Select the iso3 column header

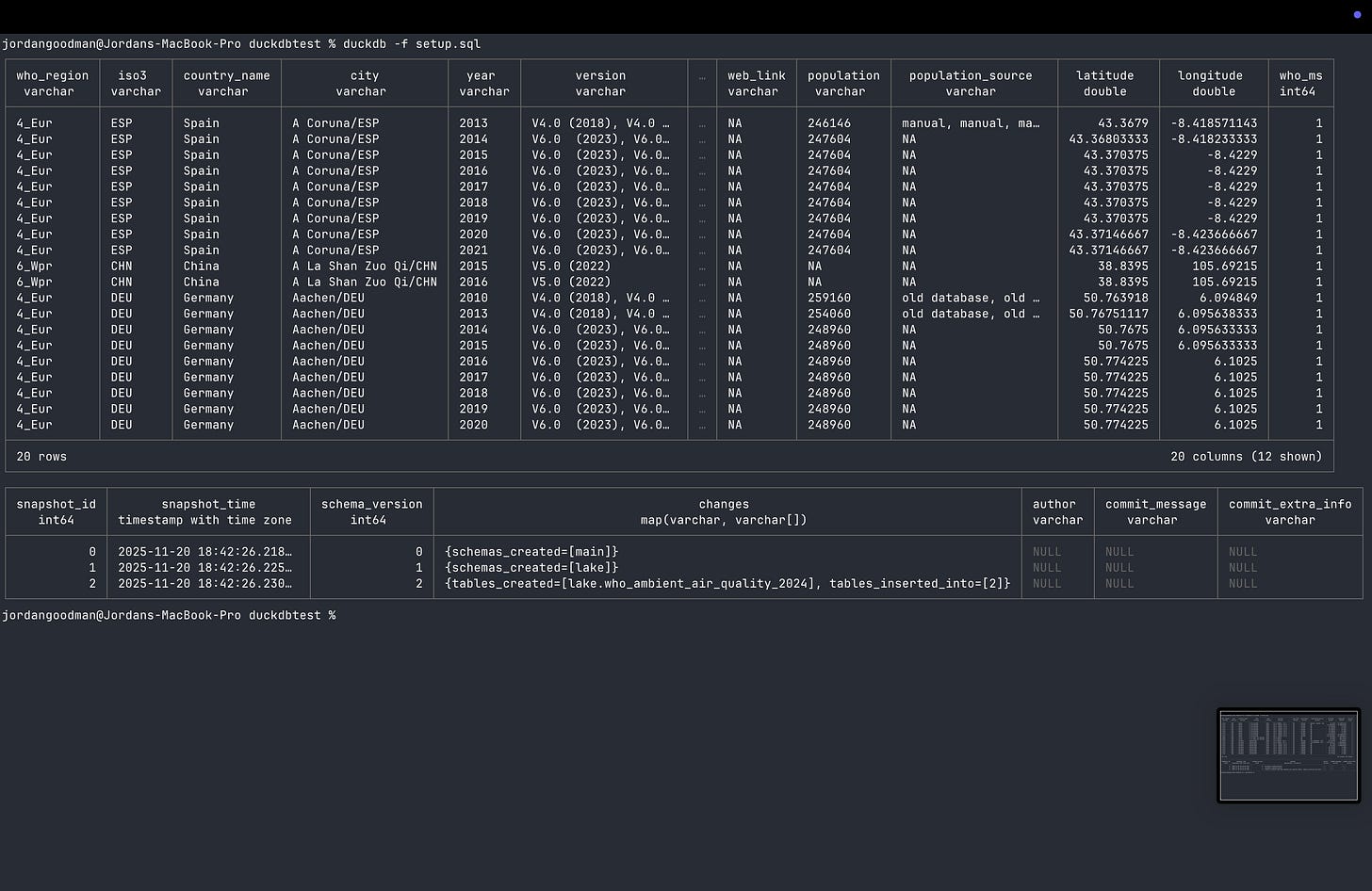pyautogui.click(x=136, y=84)
